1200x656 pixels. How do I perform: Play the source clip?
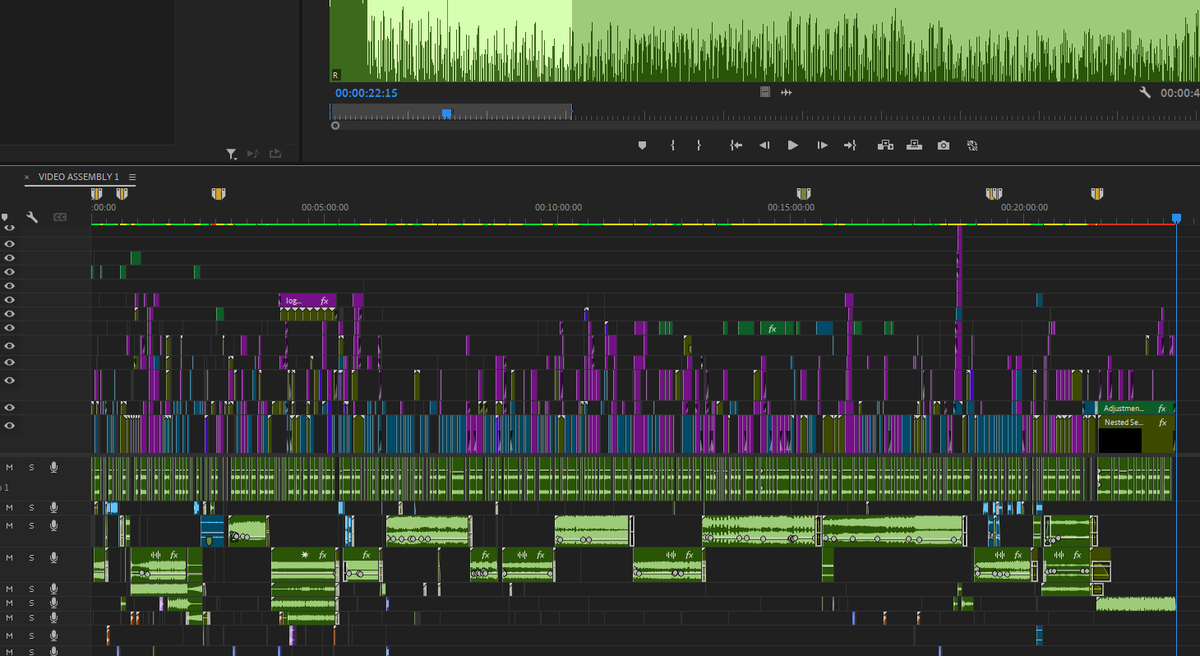pos(793,145)
